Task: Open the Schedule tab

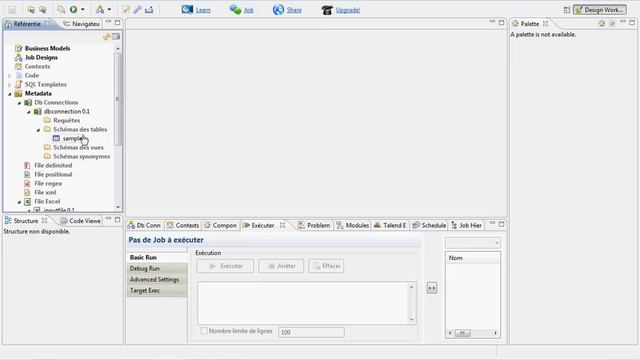Action: pos(429,225)
